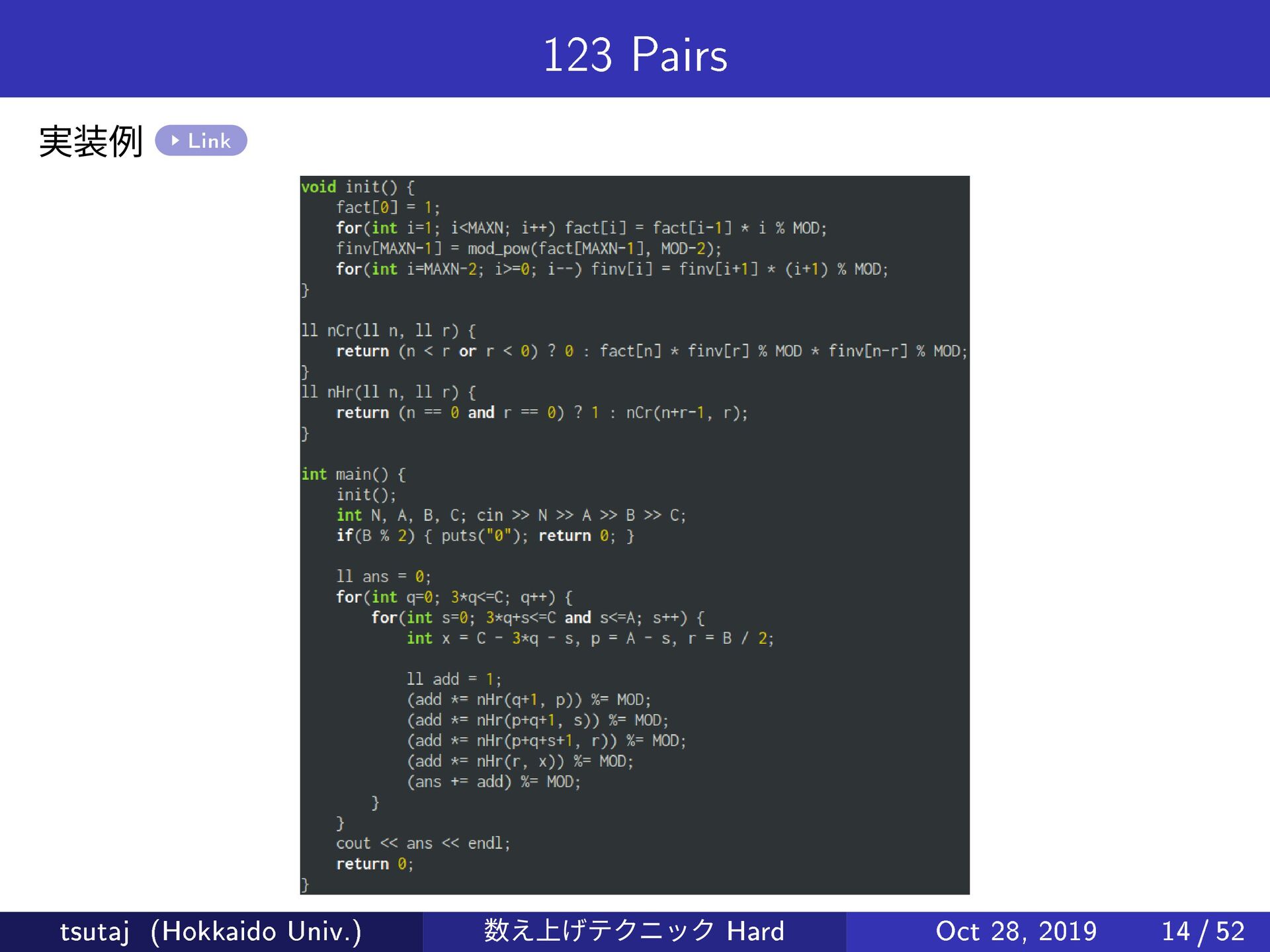
Task: Click the cin >> N >> A >> B >> C line
Action: click(511, 515)
